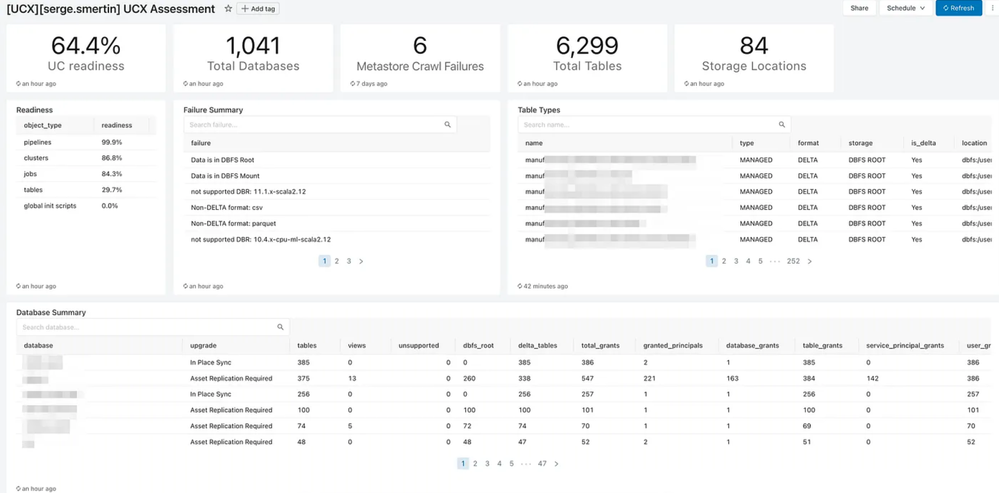Sort Database Summary by service_principal_grants column header
This screenshot has height=493, width=999.
[909, 345]
